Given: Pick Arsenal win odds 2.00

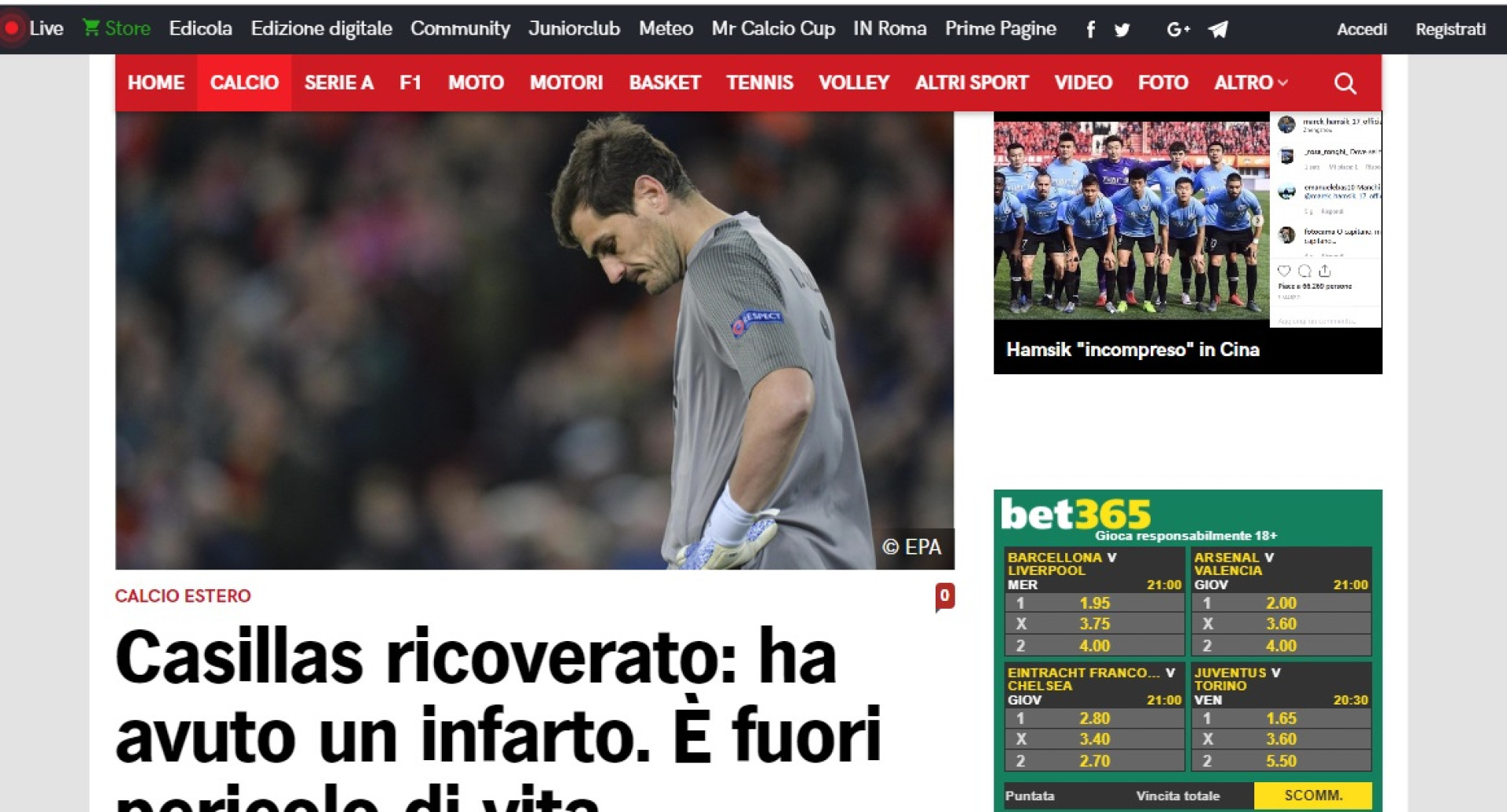Looking at the screenshot, I should (x=1281, y=603).
